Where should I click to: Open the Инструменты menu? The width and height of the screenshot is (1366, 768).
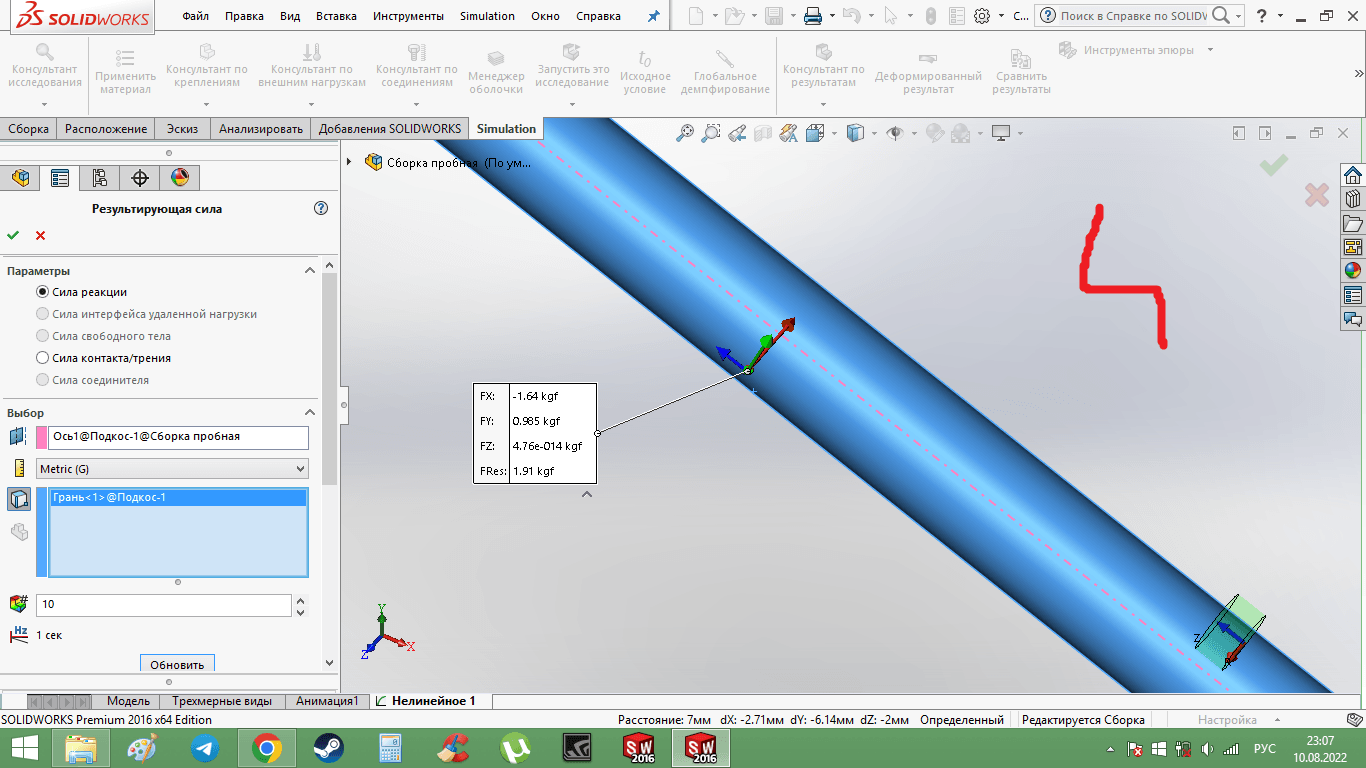pos(408,17)
